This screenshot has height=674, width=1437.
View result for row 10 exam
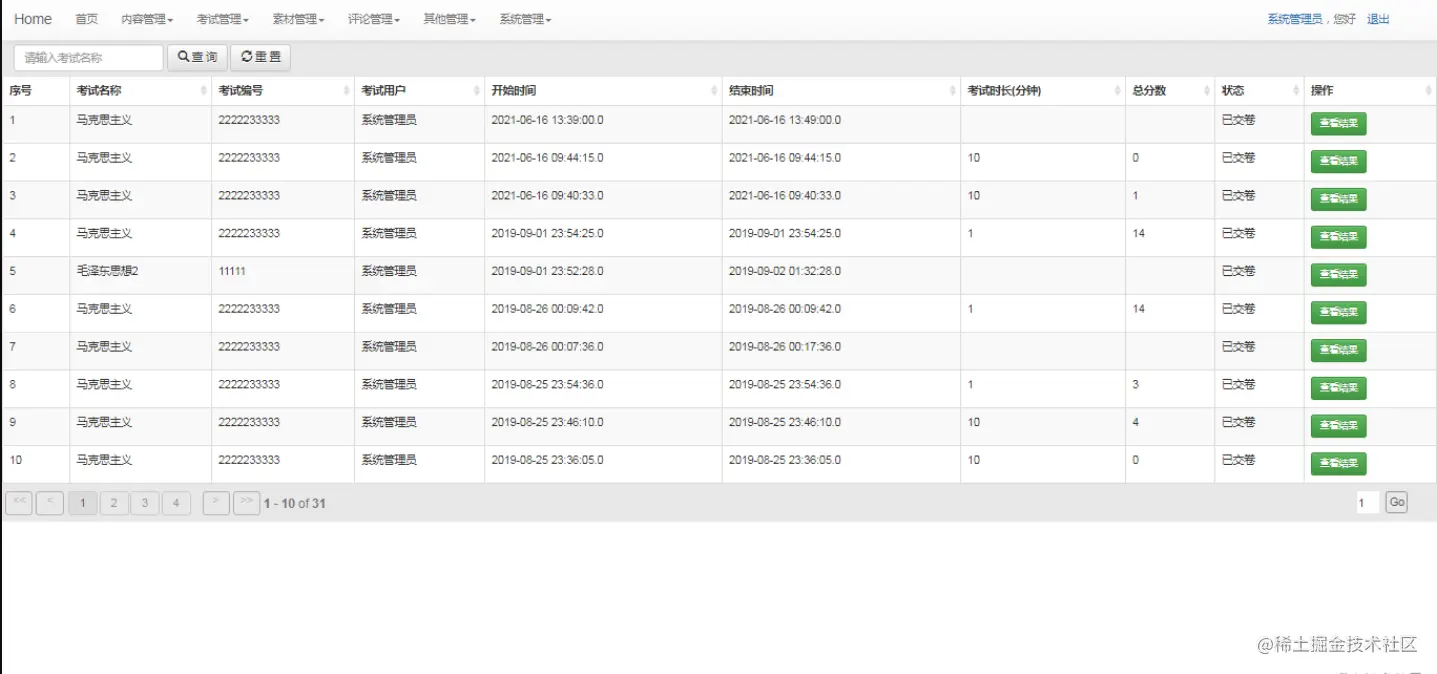pos(1338,464)
